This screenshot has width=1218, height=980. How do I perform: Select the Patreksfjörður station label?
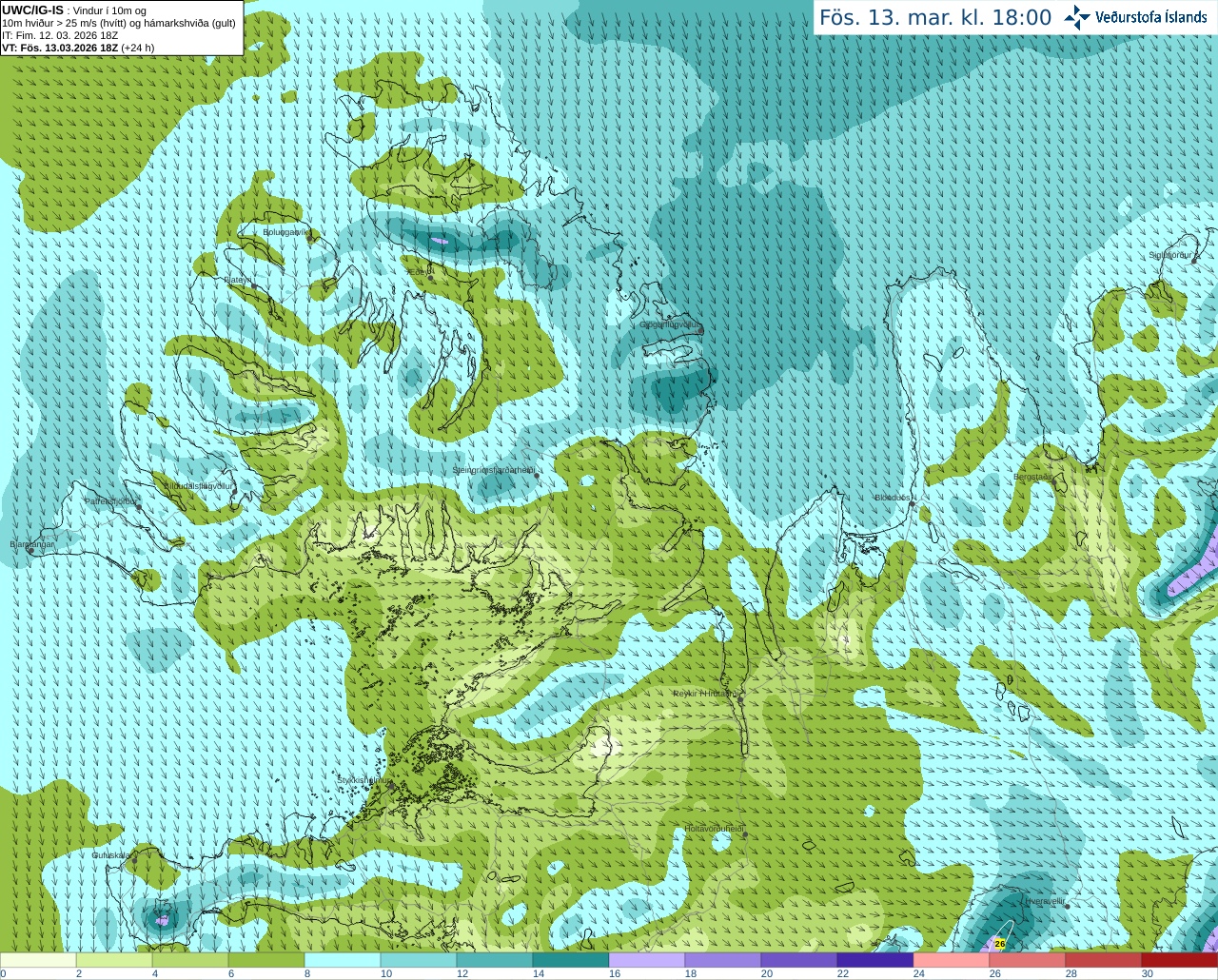111,500
